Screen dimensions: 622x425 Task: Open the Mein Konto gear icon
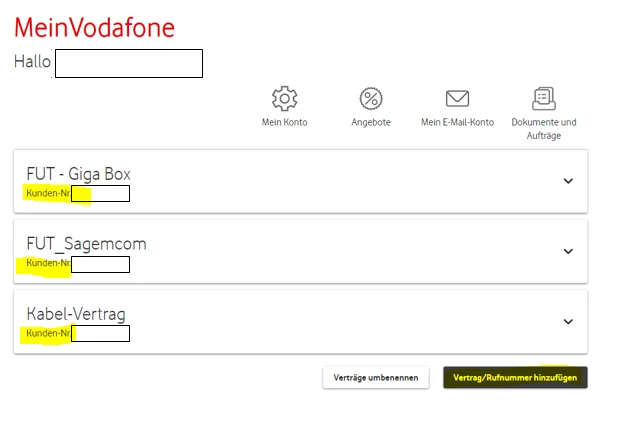tap(284, 98)
